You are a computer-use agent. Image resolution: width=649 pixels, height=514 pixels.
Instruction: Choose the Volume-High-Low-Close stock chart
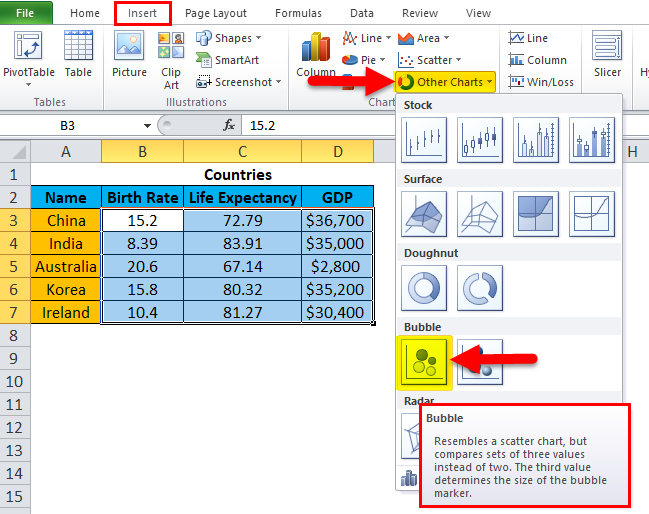536,139
